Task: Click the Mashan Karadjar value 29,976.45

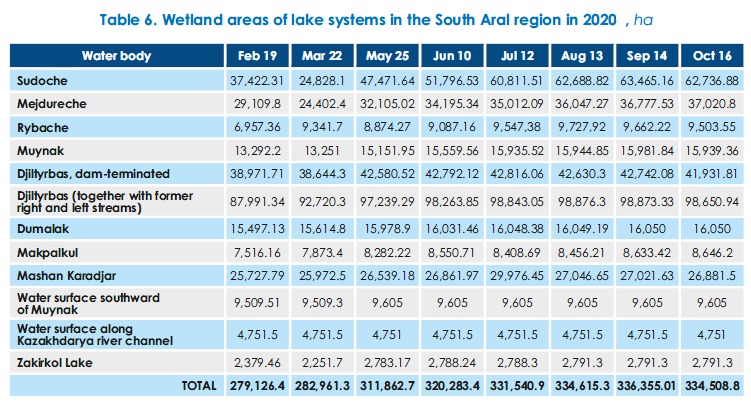Action: click(516, 274)
